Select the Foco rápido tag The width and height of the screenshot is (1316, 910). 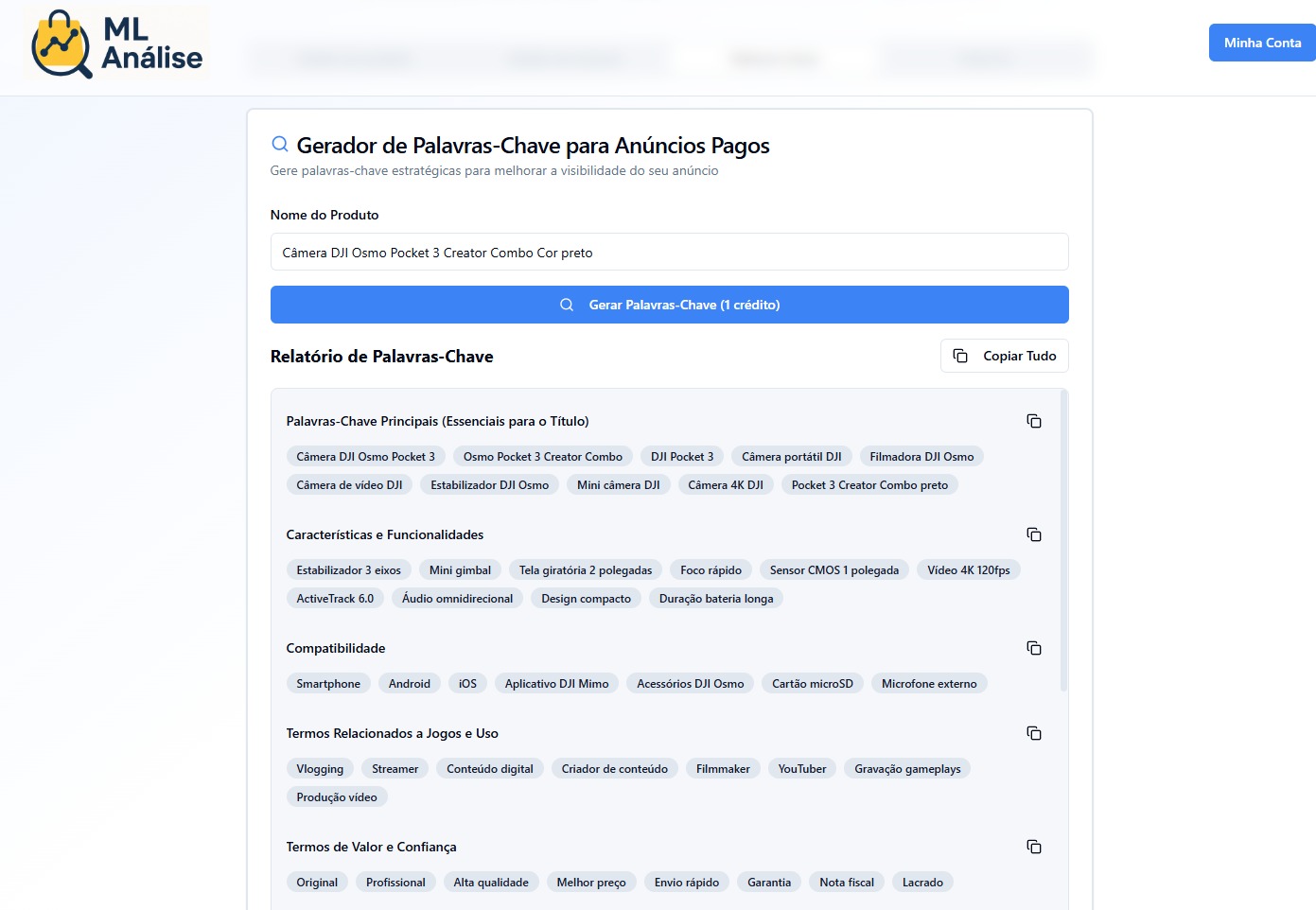(711, 570)
